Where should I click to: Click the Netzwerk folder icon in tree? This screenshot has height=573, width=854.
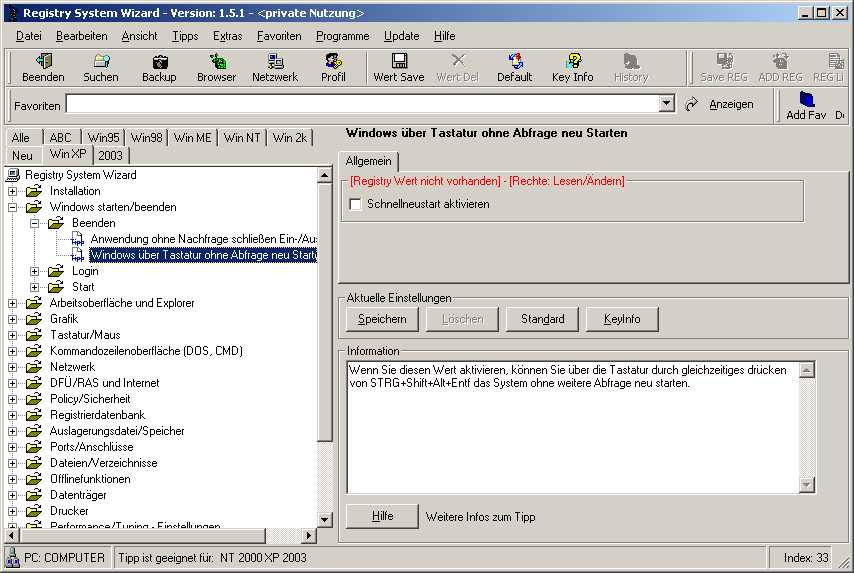(34, 367)
